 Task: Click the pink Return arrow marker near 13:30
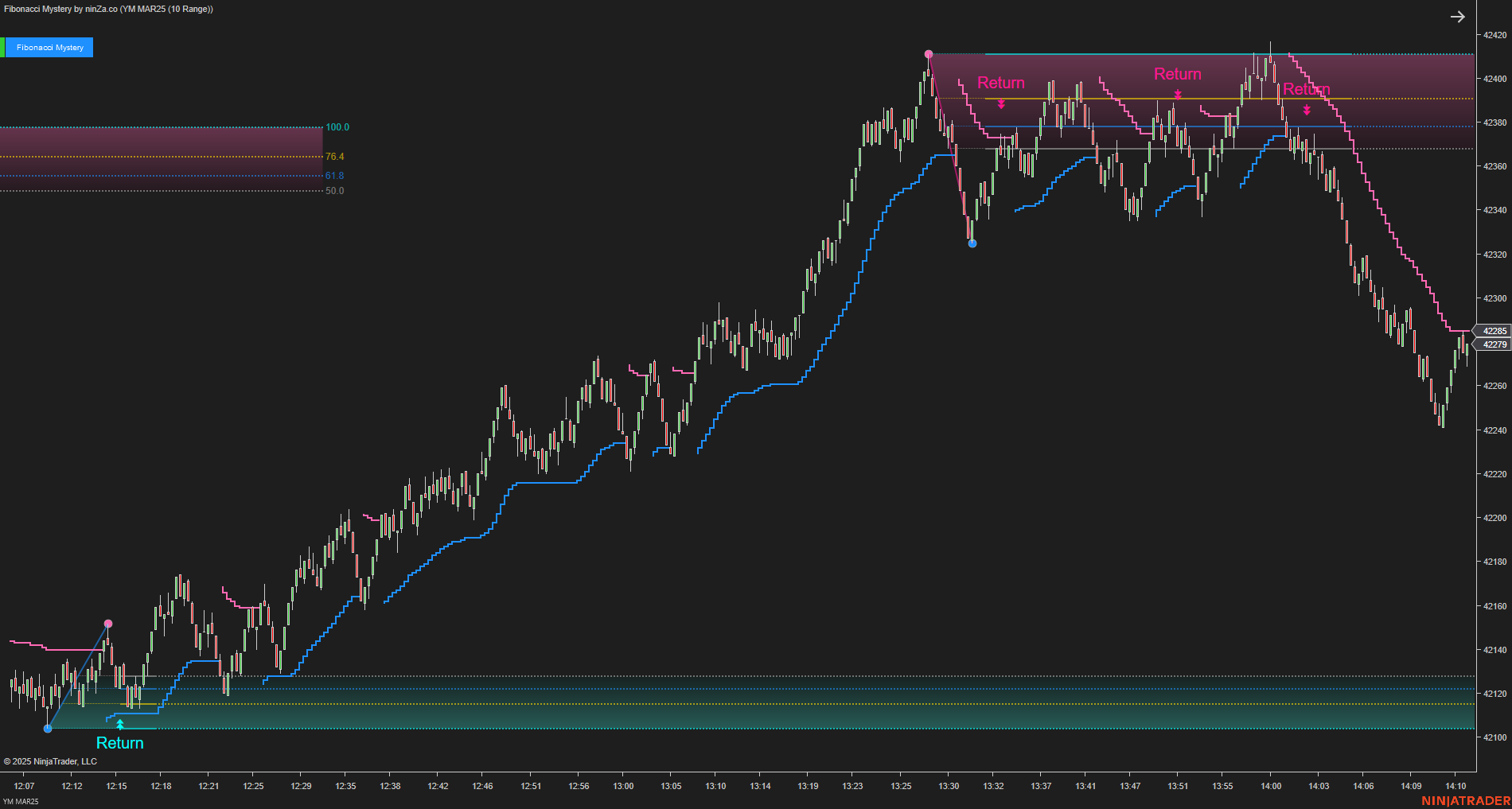click(x=1000, y=103)
